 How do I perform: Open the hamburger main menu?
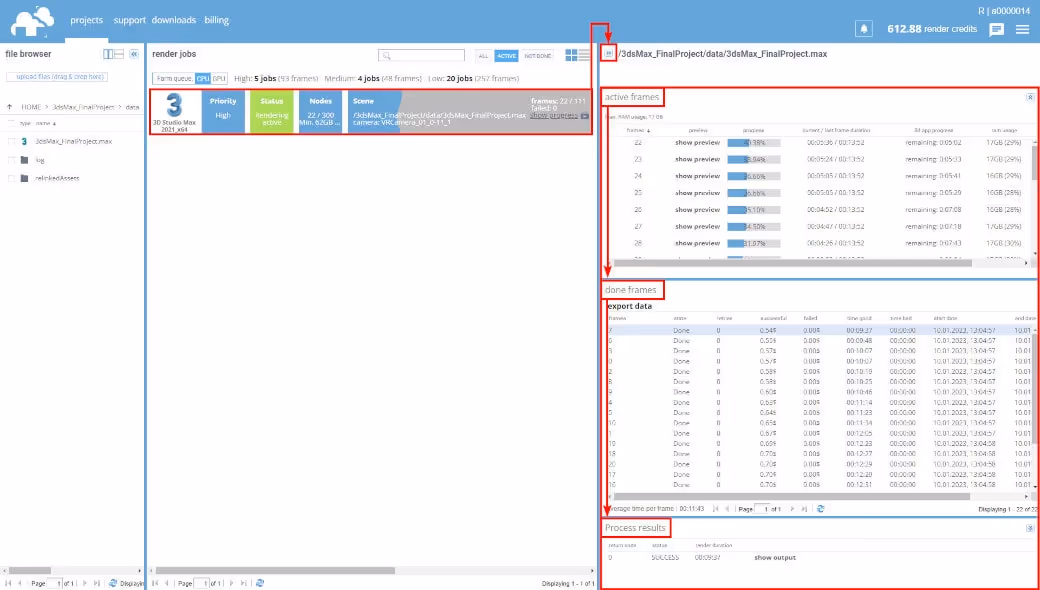pyautogui.click(x=1022, y=30)
